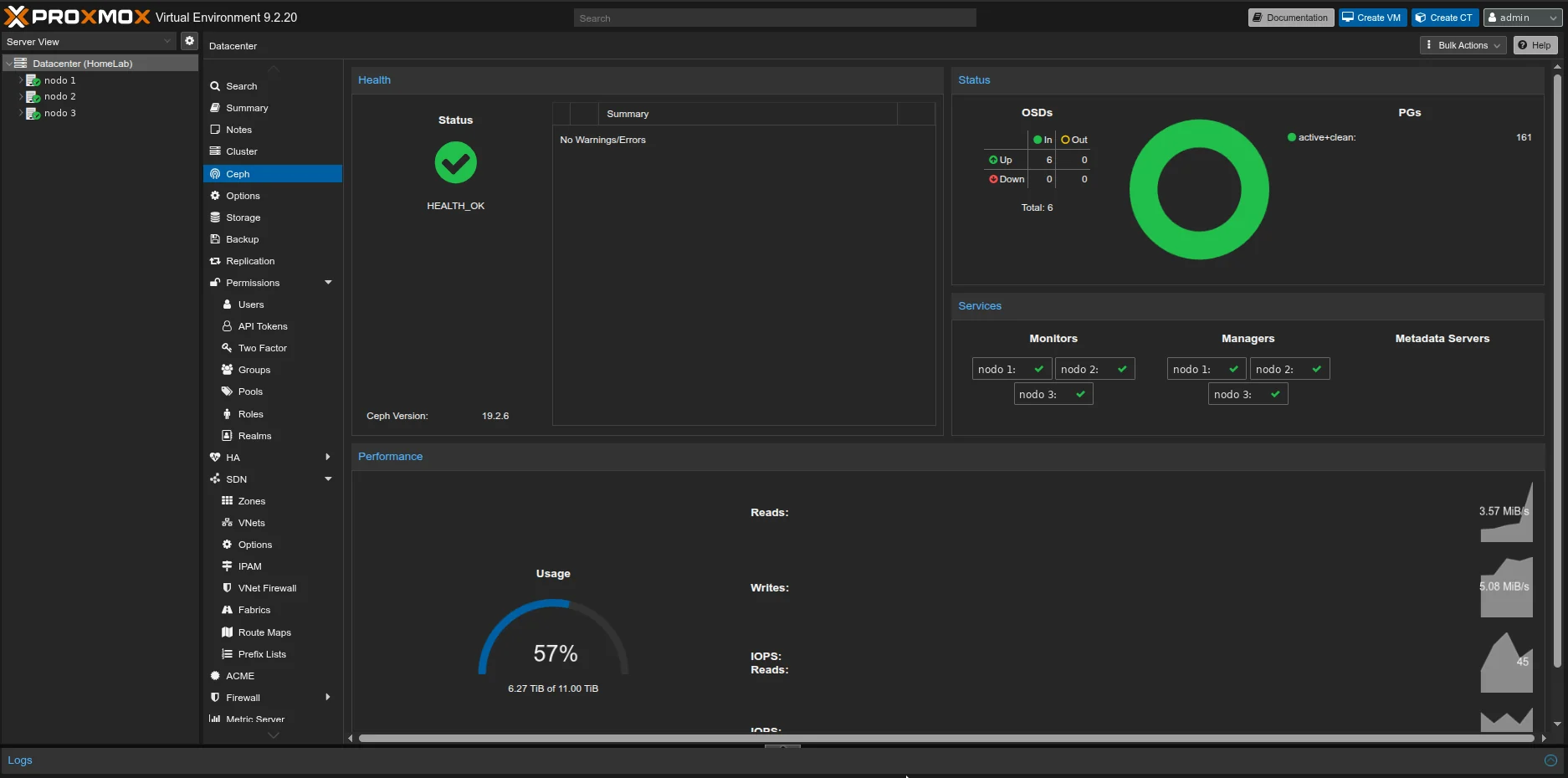Click the 57% usage gauge
The width and height of the screenshot is (1568, 778).
[x=554, y=637]
